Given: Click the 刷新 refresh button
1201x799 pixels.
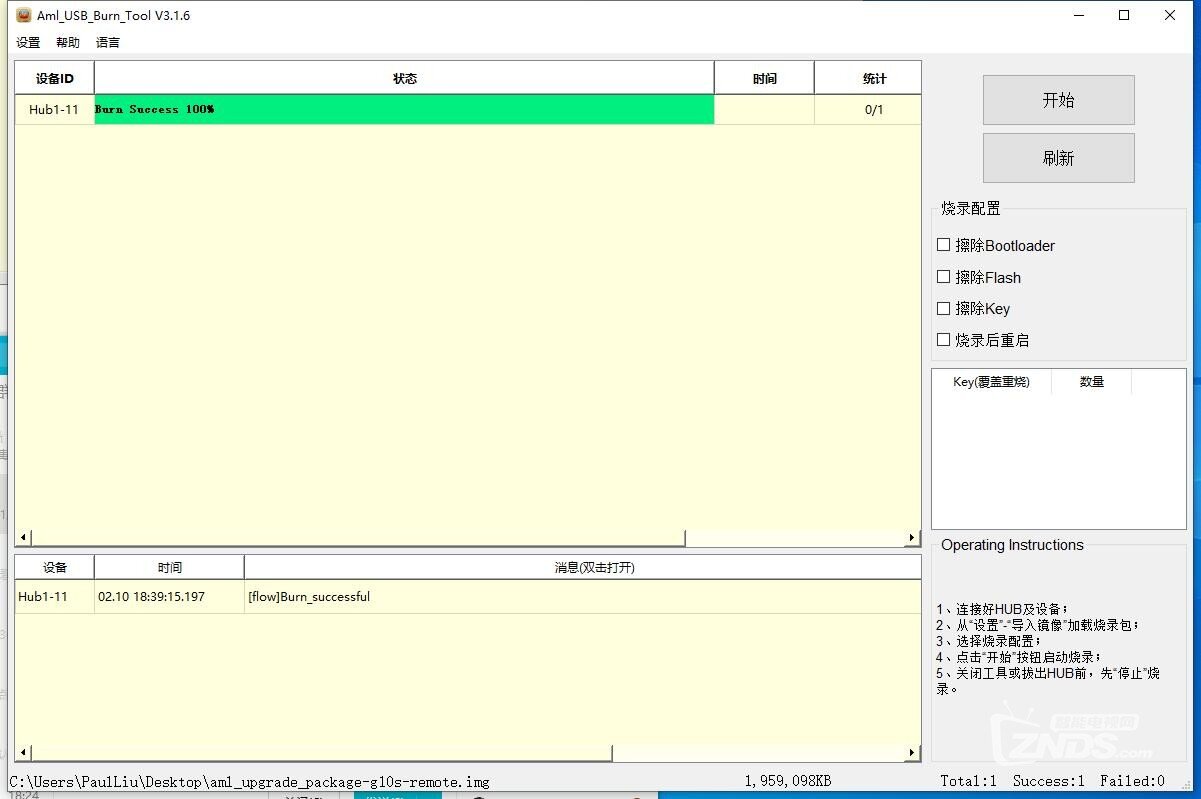Looking at the screenshot, I should 1058,158.
